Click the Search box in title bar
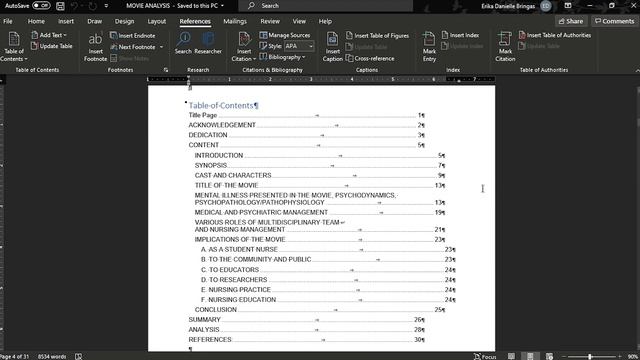 325,6
